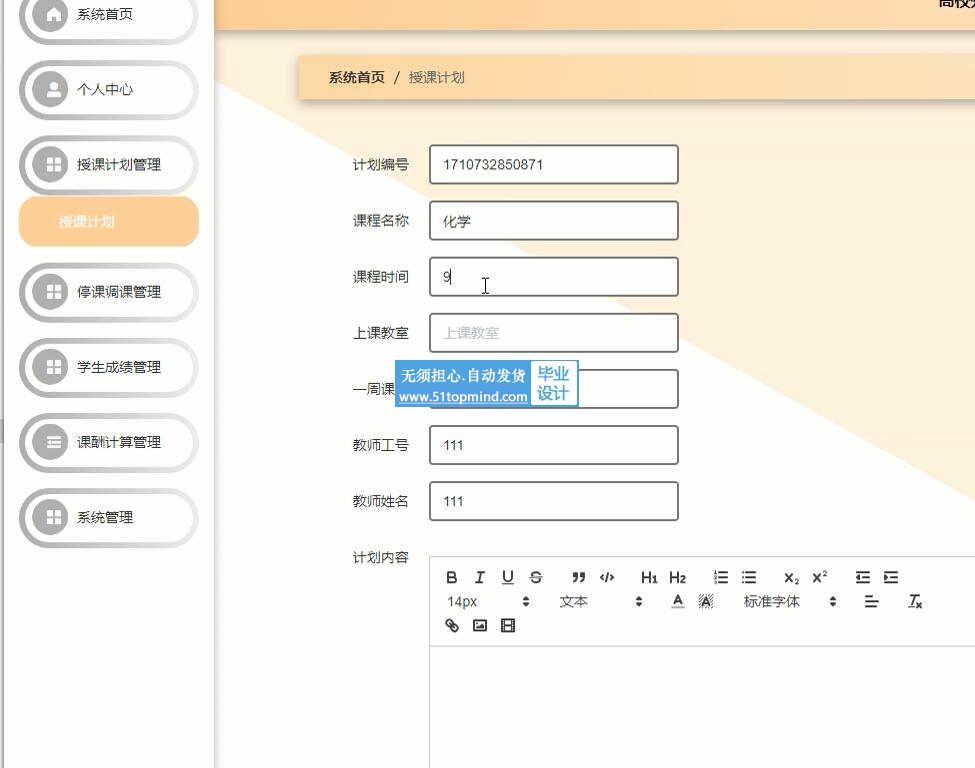The image size is (975, 768).
Task: Go to the 授课计划 submenu item
Action: point(109,222)
